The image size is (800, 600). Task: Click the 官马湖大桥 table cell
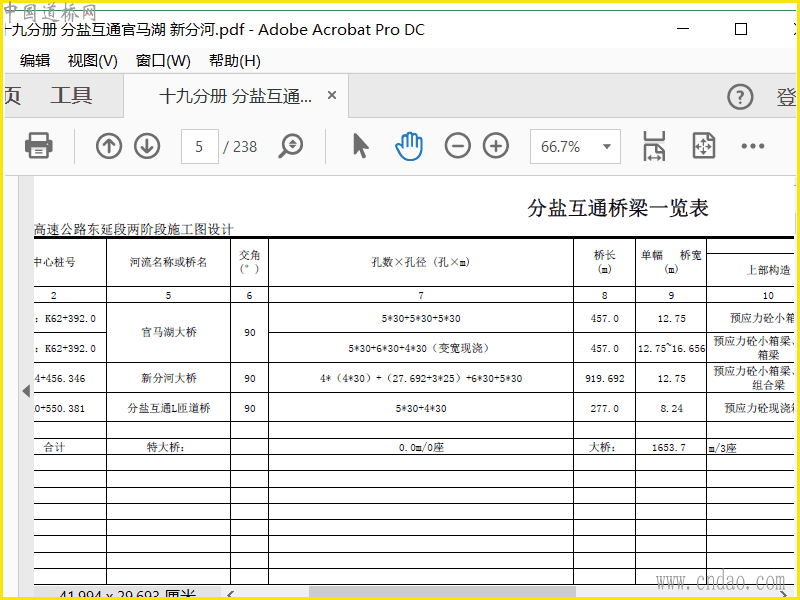[x=169, y=332]
